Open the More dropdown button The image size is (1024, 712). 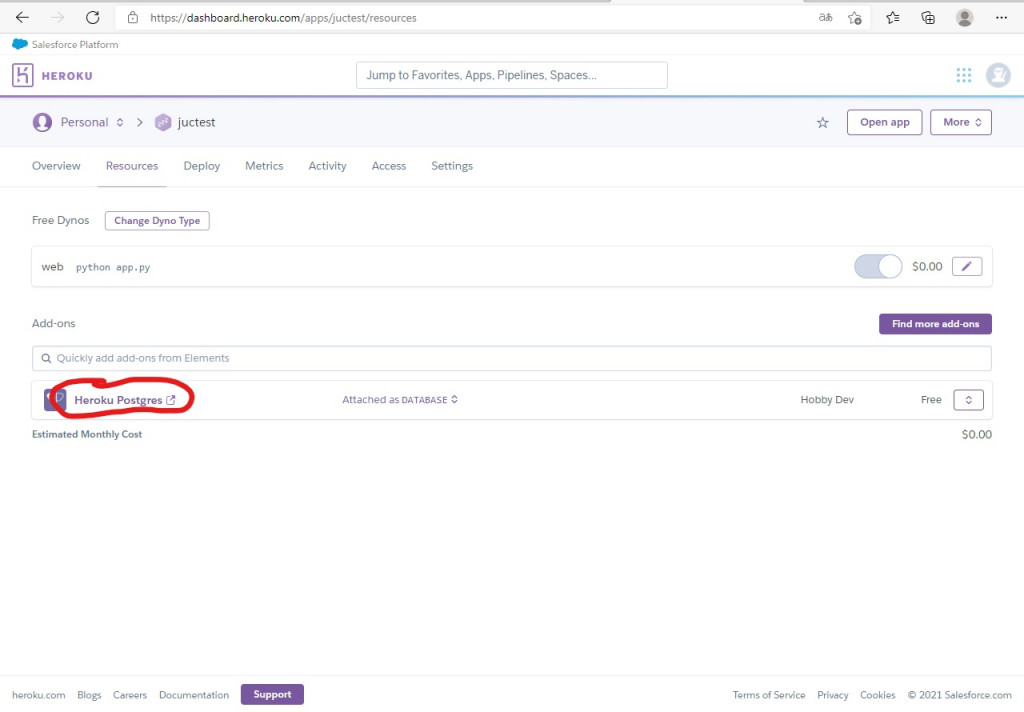tap(961, 122)
